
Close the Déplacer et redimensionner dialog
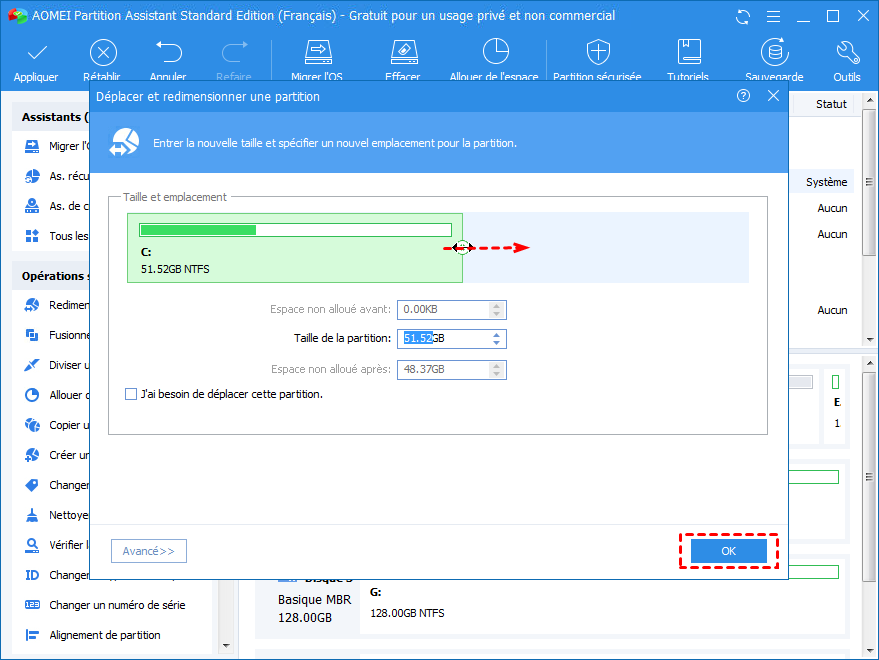pyautogui.click(x=773, y=96)
